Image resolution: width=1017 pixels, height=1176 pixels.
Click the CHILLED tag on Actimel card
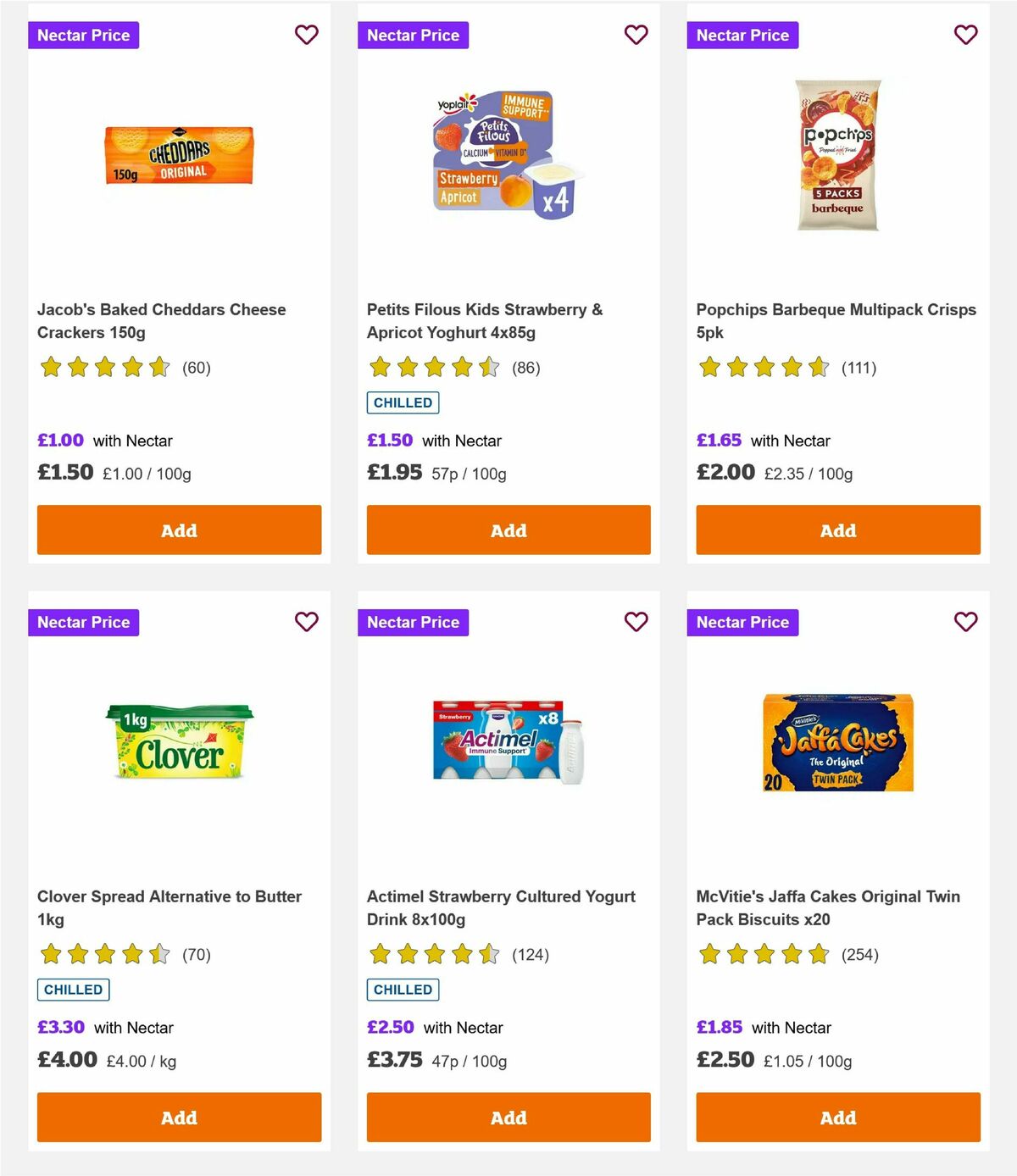tap(403, 989)
